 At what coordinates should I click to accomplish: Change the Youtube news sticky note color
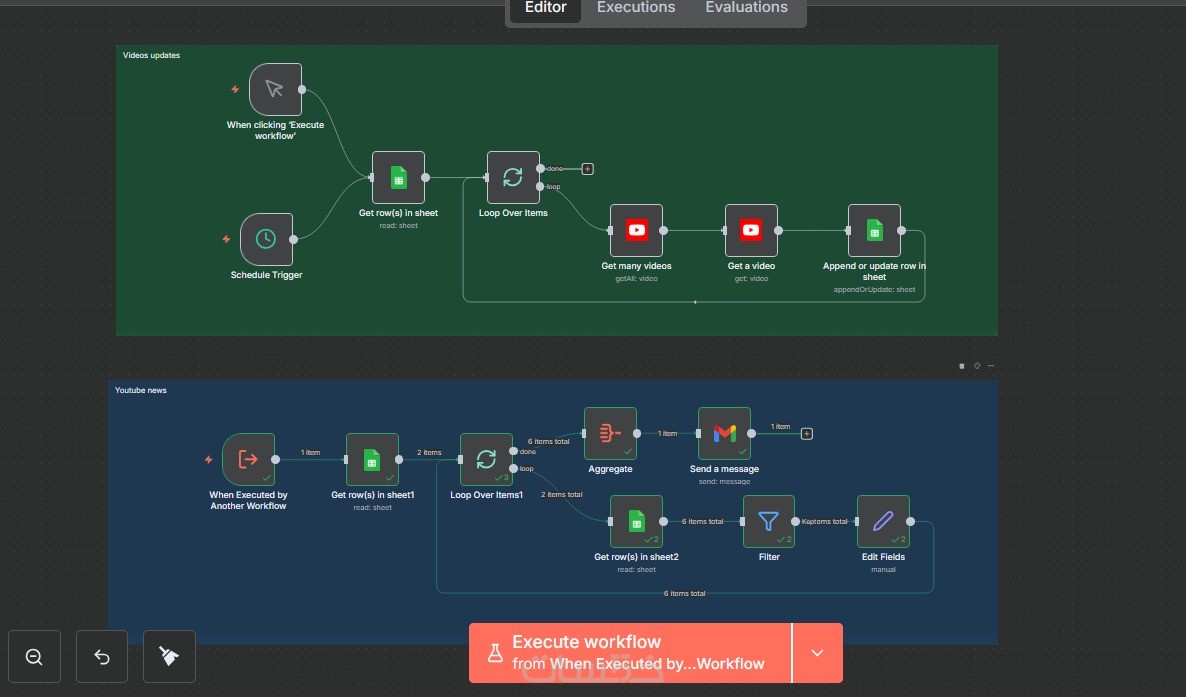[976, 366]
